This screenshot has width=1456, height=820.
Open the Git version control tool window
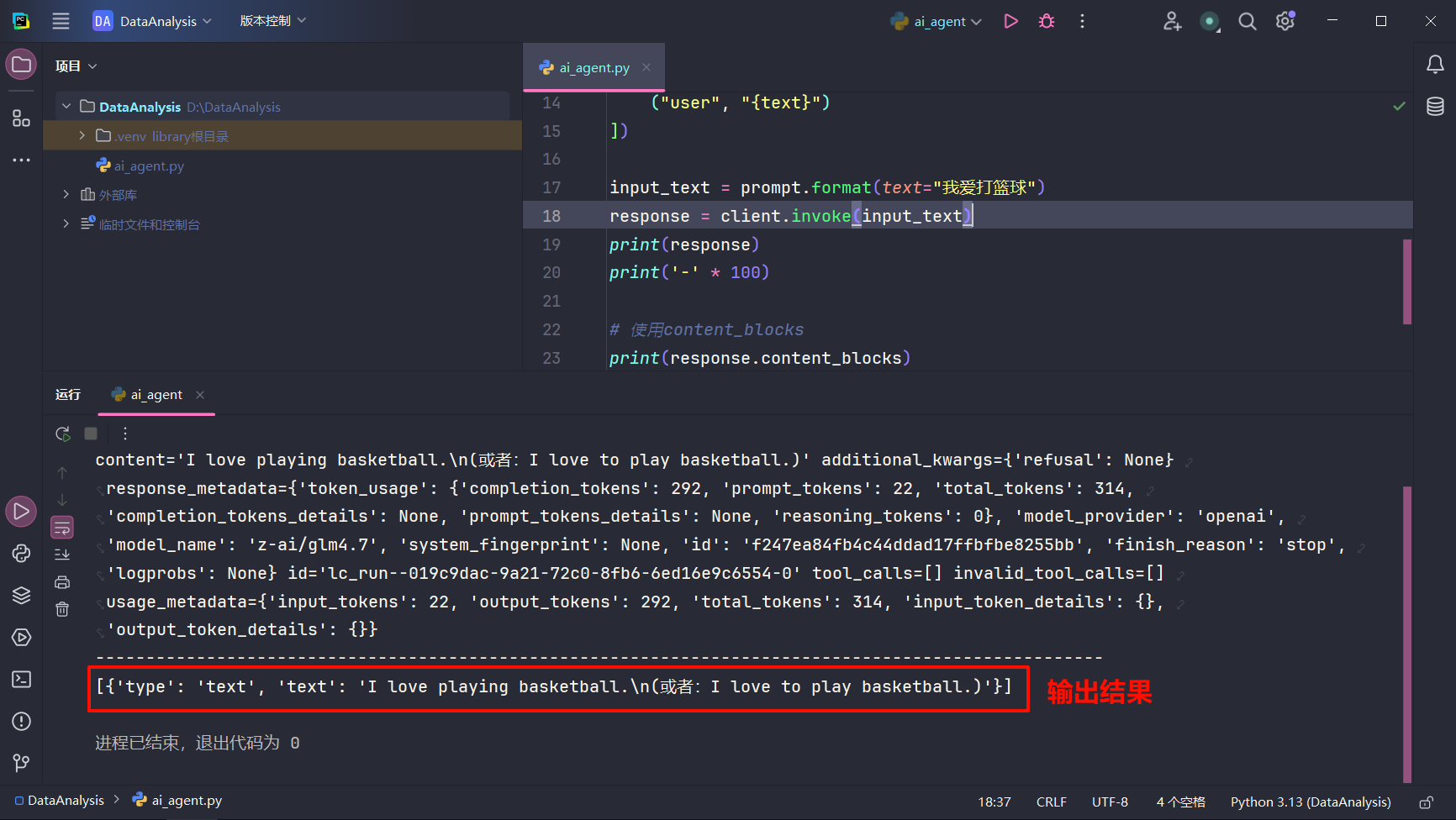(21, 763)
